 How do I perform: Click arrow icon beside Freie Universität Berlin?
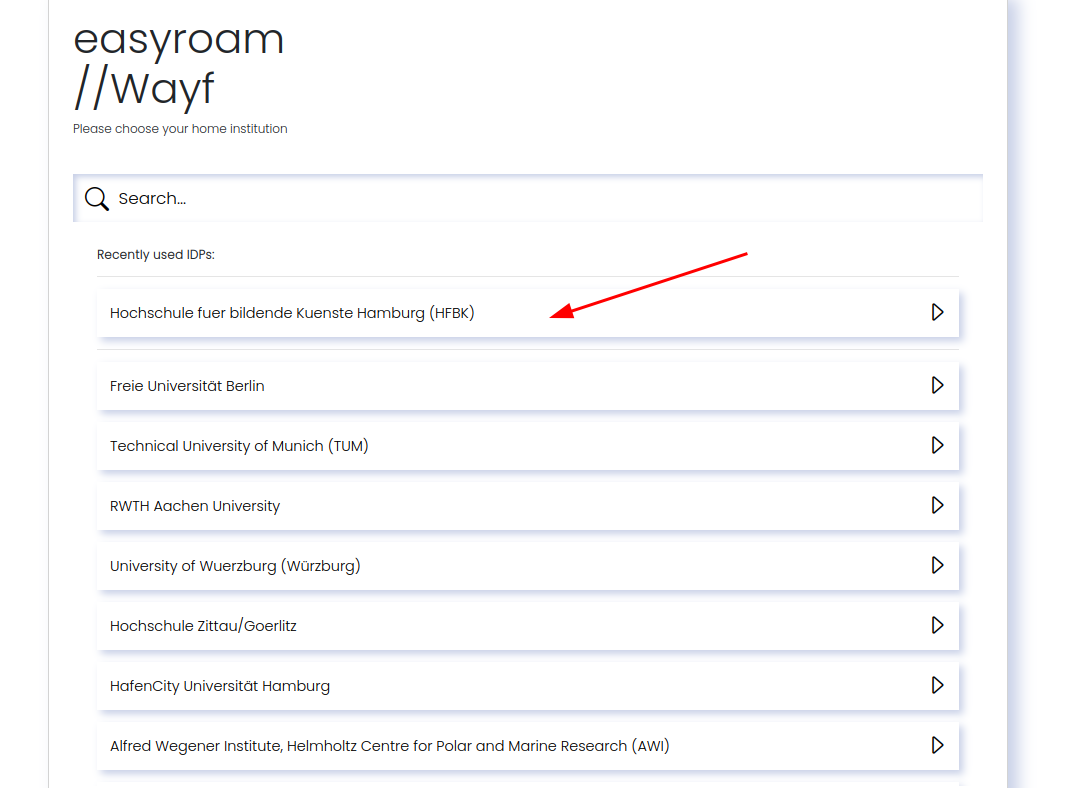(938, 386)
